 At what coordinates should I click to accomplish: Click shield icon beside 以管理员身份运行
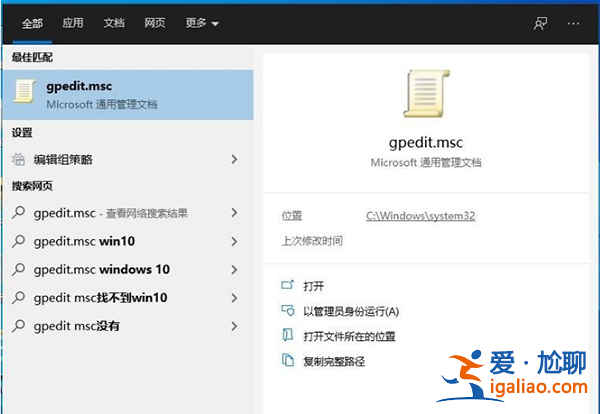pos(288,310)
